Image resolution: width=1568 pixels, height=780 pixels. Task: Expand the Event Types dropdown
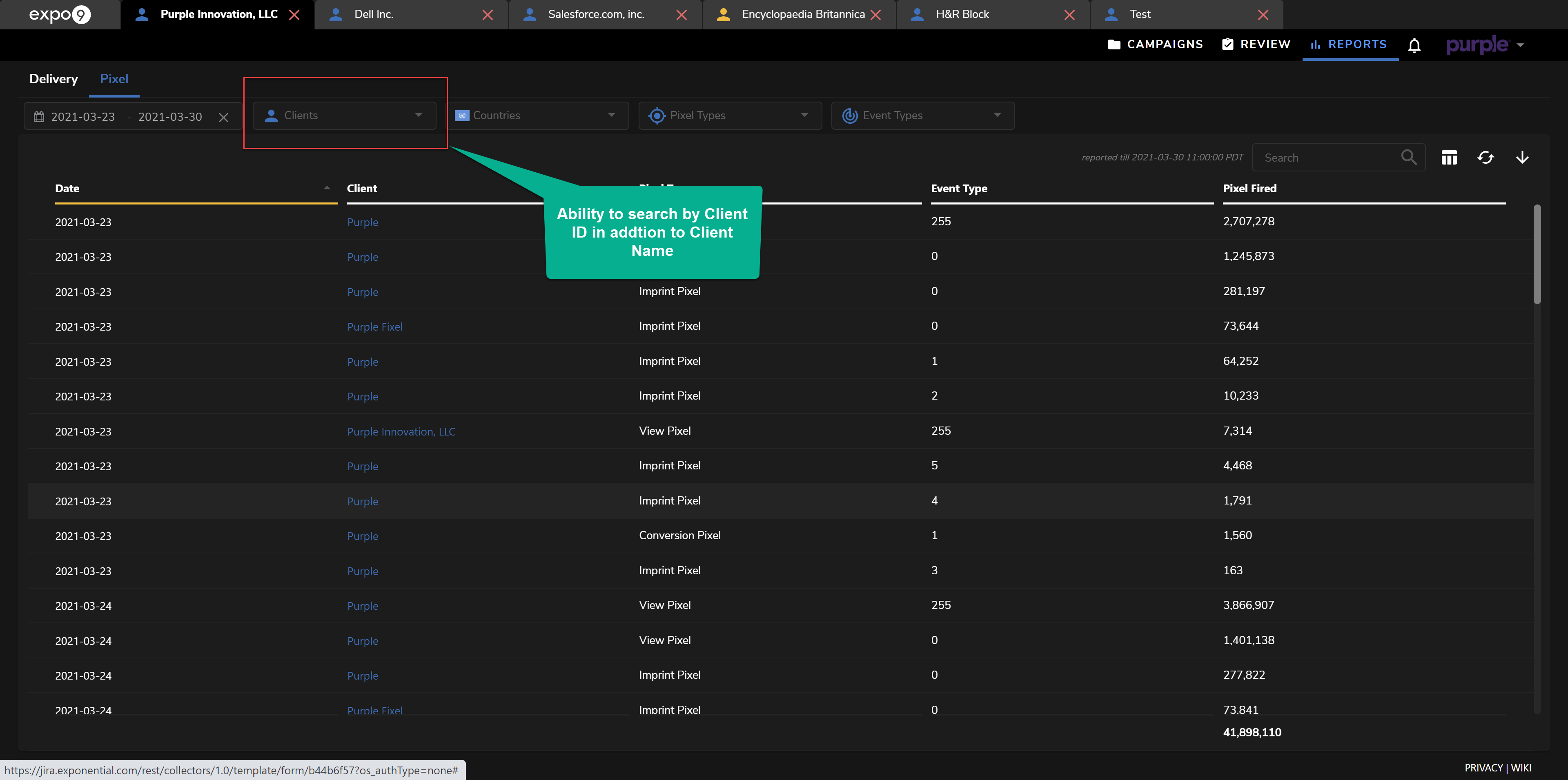(x=922, y=116)
